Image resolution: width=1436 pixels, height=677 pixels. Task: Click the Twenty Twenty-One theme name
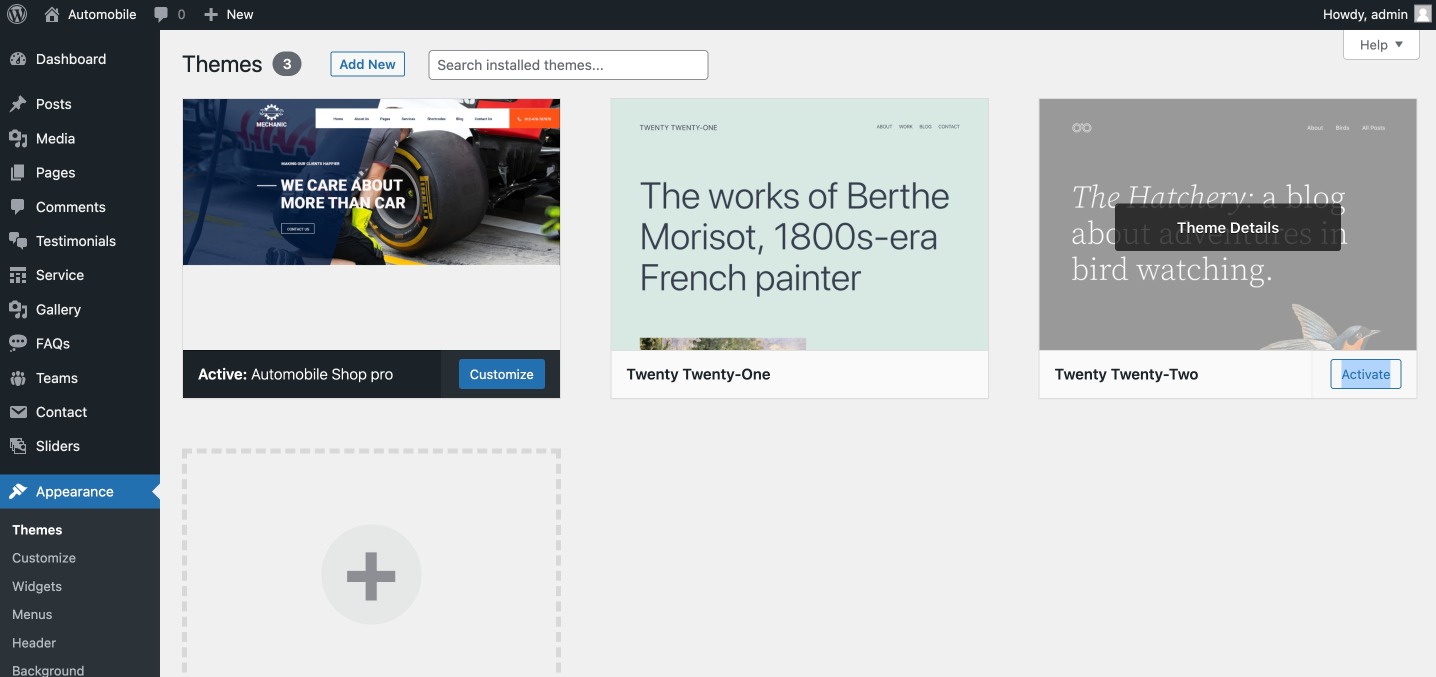click(698, 374)
